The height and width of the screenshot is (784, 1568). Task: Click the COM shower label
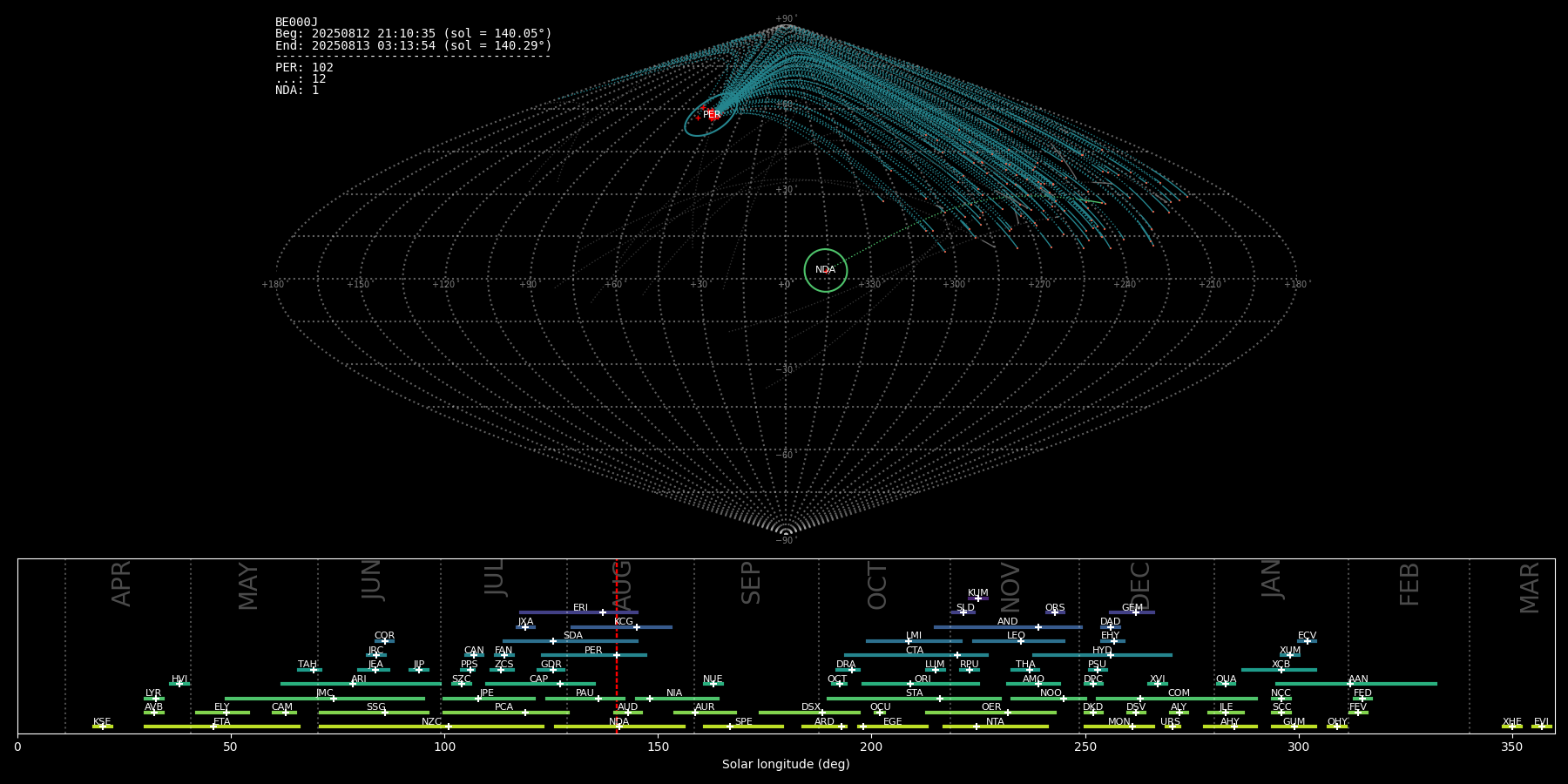[1179, 693]
